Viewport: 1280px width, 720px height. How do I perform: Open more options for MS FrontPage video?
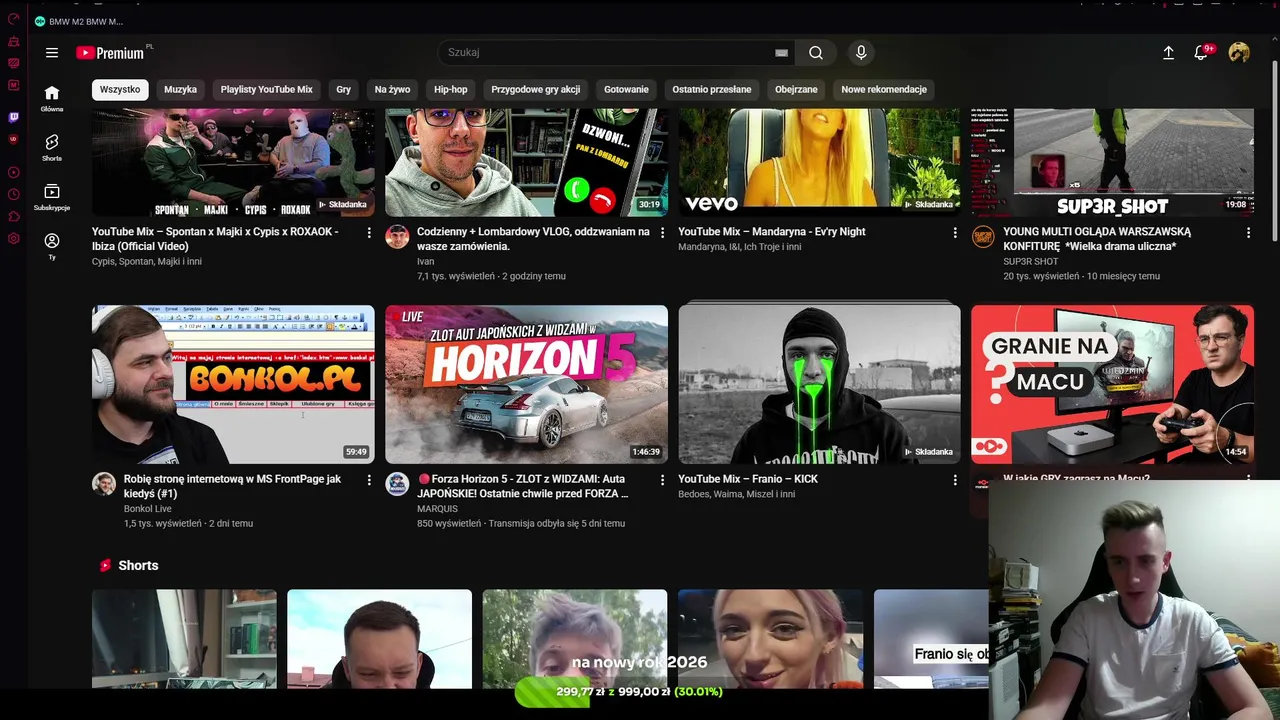tap(369, 480)
